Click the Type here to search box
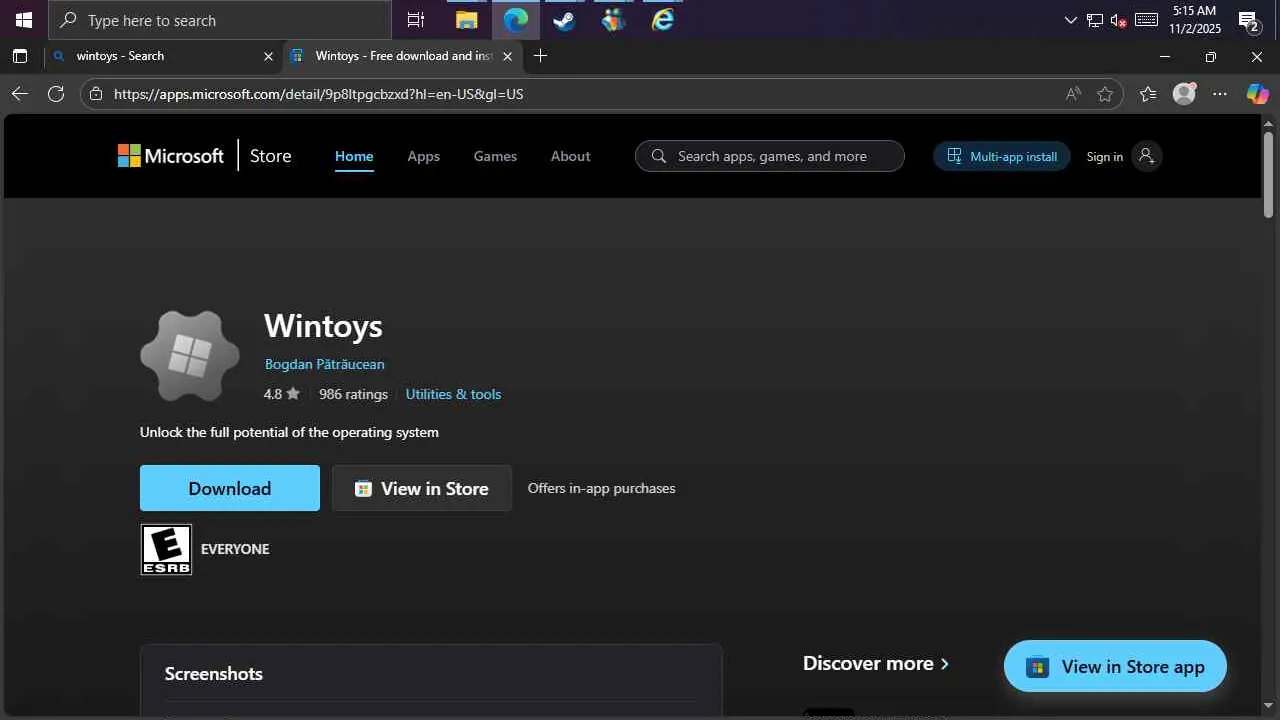This screenshot has width=1280, height=720. [x=220, y=20]
